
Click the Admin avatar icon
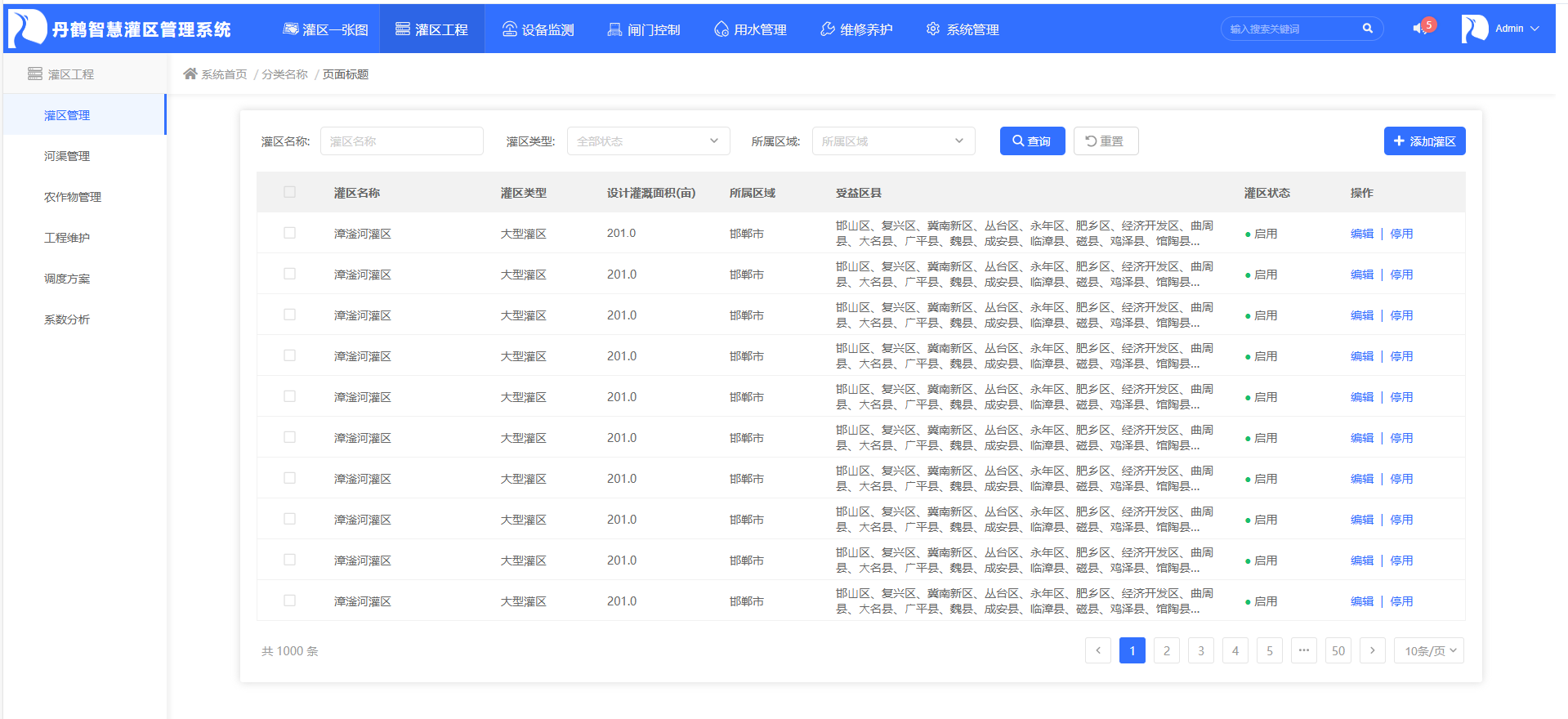[1475, 29]
